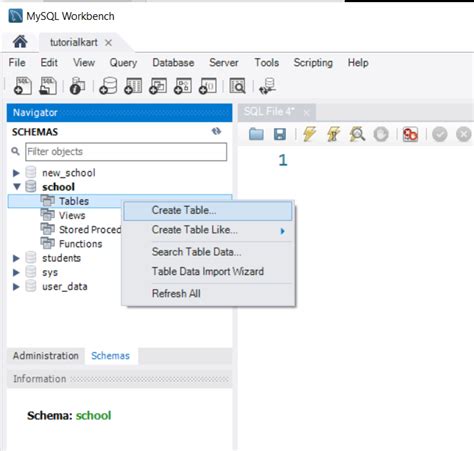Open the Scripting menu
Image resolution: width=474 pixels, height=451 pixels.
click(x=313, y=63)
